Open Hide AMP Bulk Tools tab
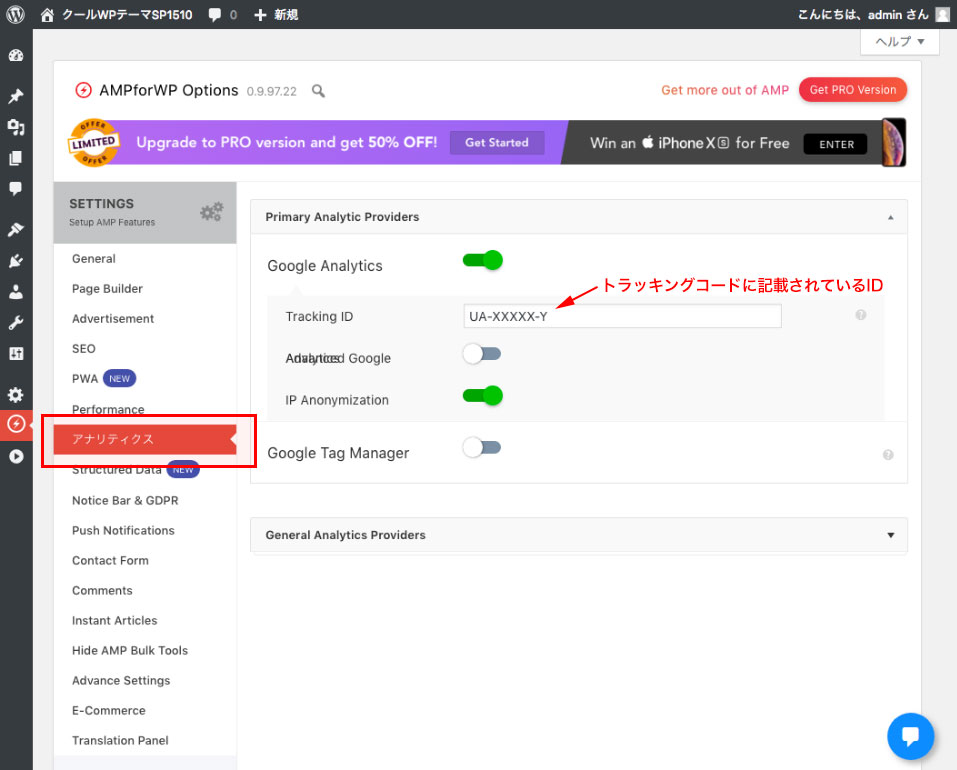 pos(130,650)
